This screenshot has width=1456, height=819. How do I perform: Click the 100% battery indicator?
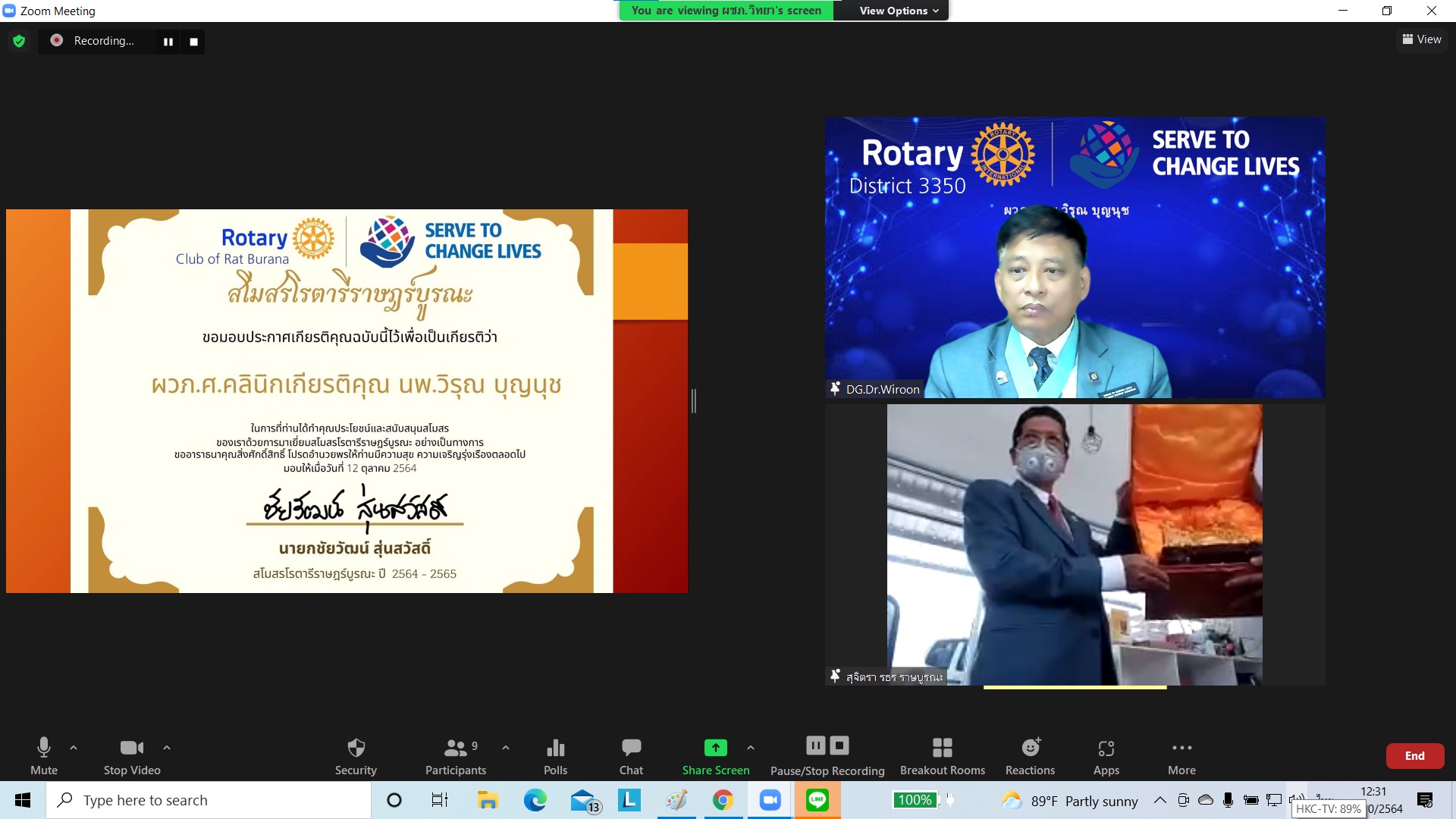(916, 800)
